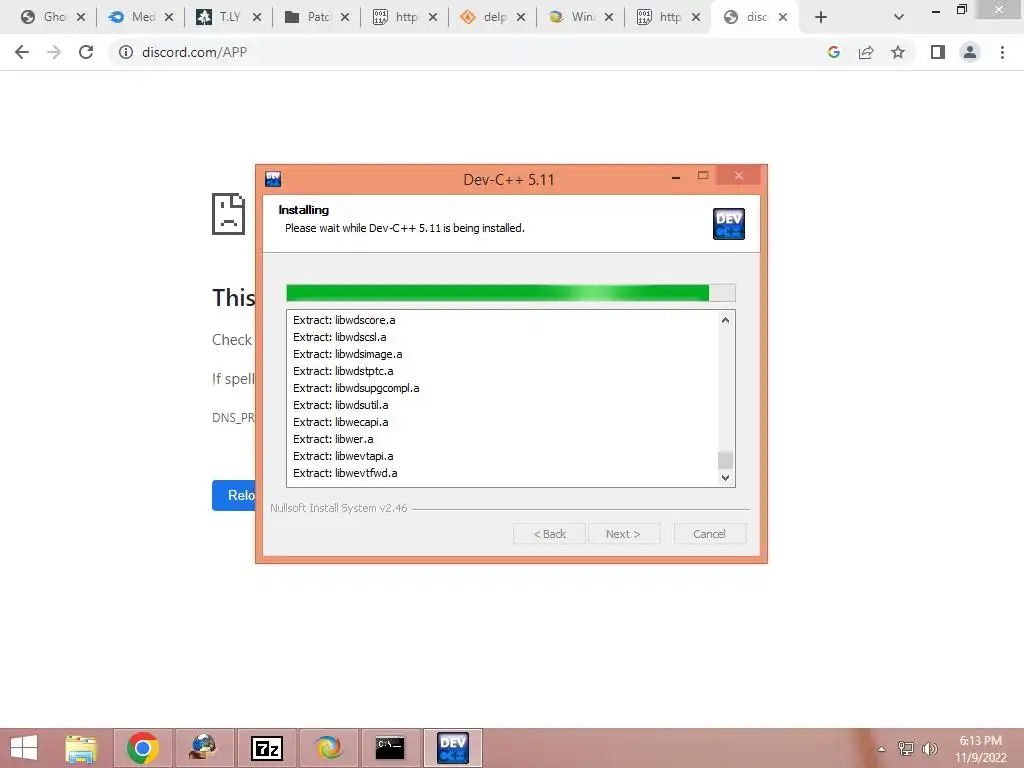The image size is (1024, 768).
Task: Select 'Extract: libwdsupgcompl.a' line
Action: [x=356, y=388]
